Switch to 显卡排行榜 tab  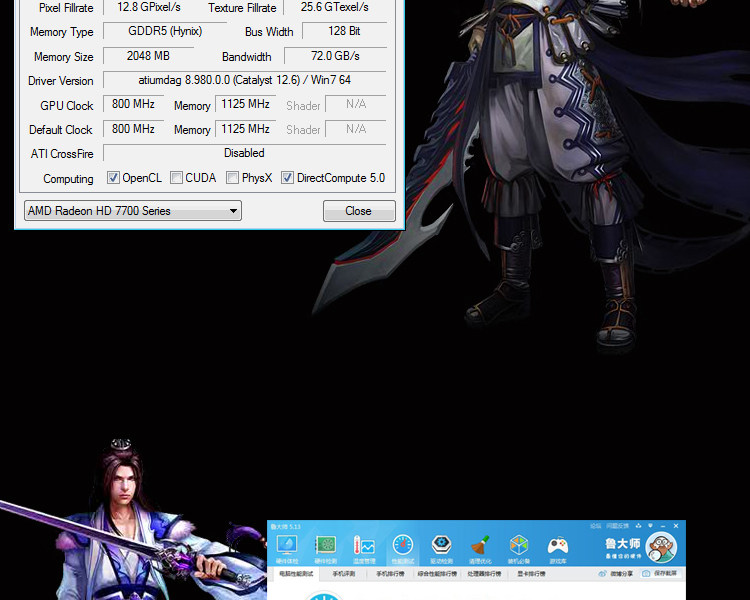click(x=531, y=573)
